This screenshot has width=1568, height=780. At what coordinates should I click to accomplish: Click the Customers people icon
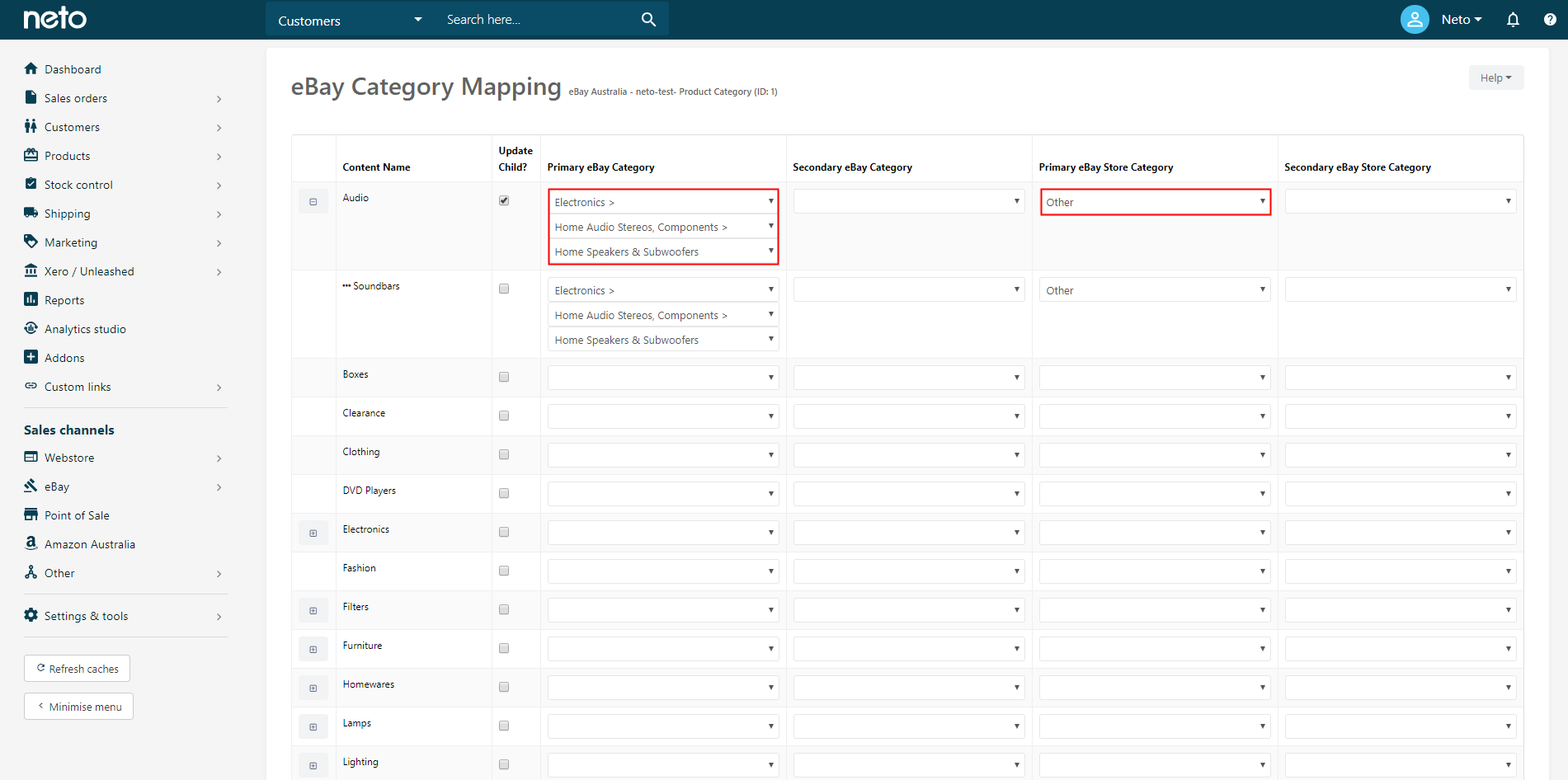pos(31,126)
